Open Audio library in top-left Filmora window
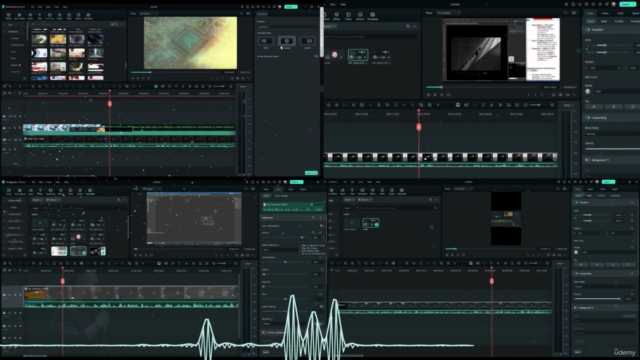 coord(30,16)
